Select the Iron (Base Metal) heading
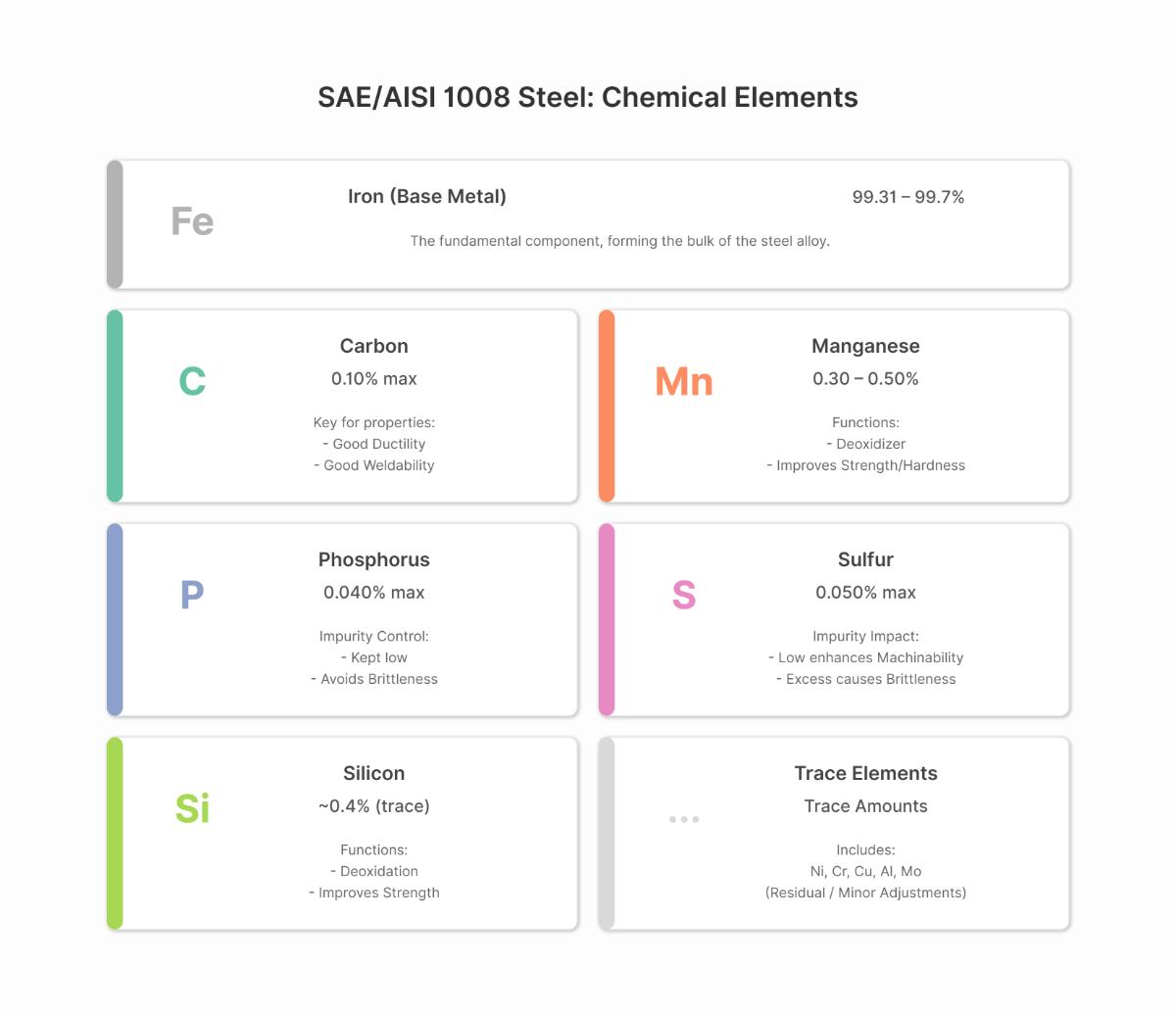The image size is (1176, 1015). 427,196
